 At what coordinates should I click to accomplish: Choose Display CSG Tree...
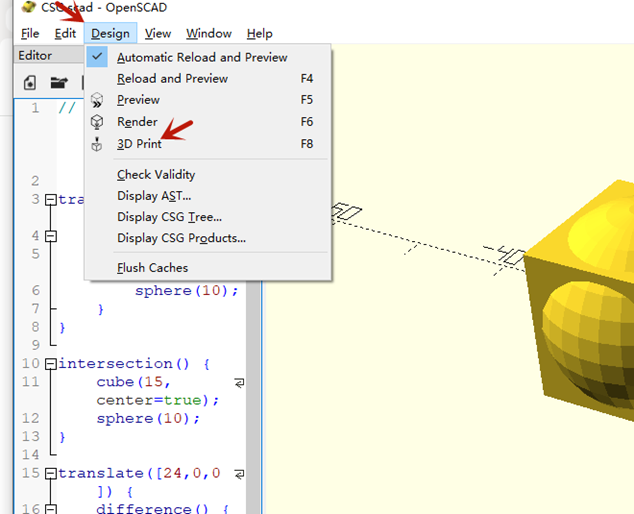click(208, 217)
